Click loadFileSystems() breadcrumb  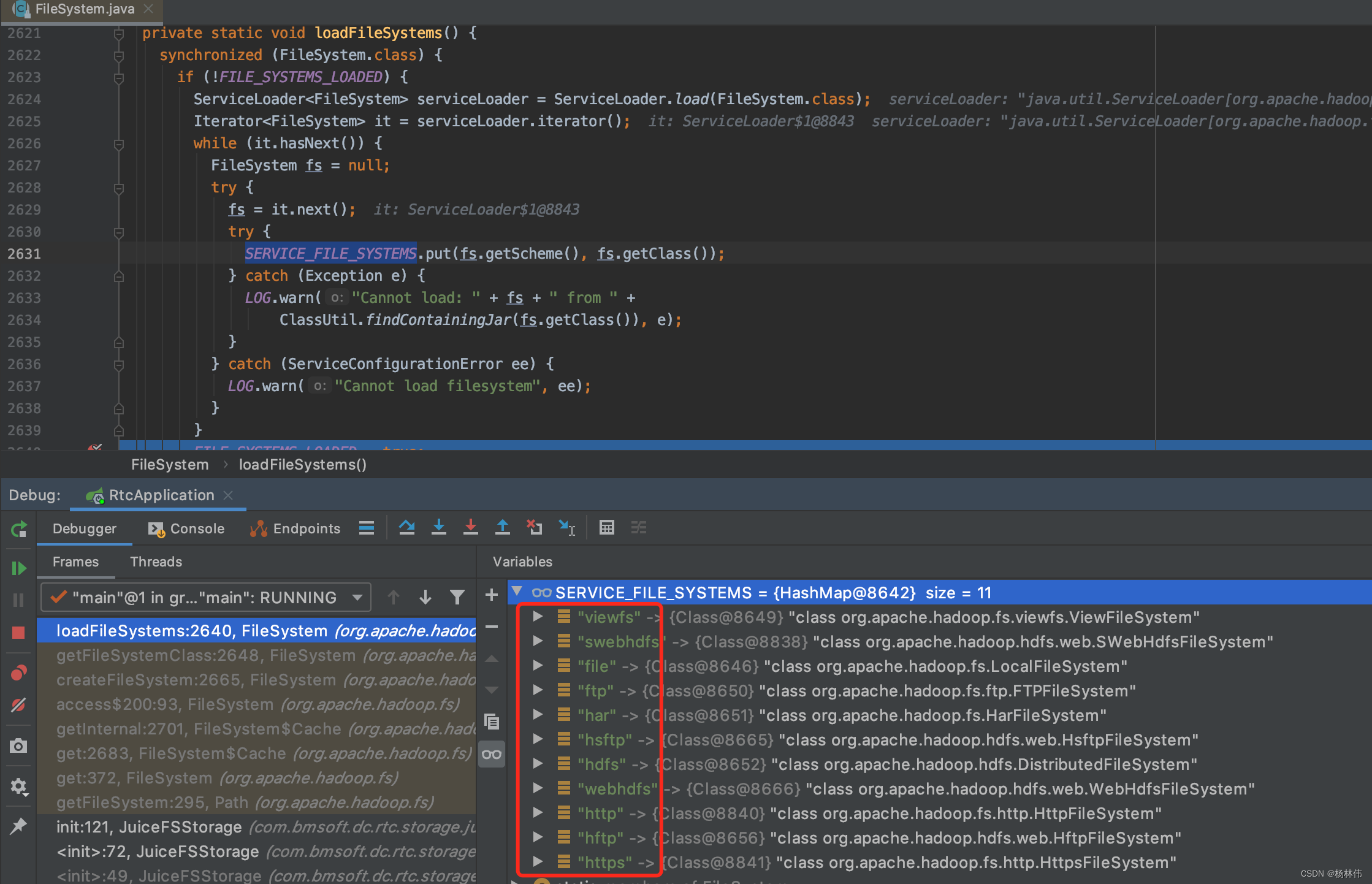303,465
